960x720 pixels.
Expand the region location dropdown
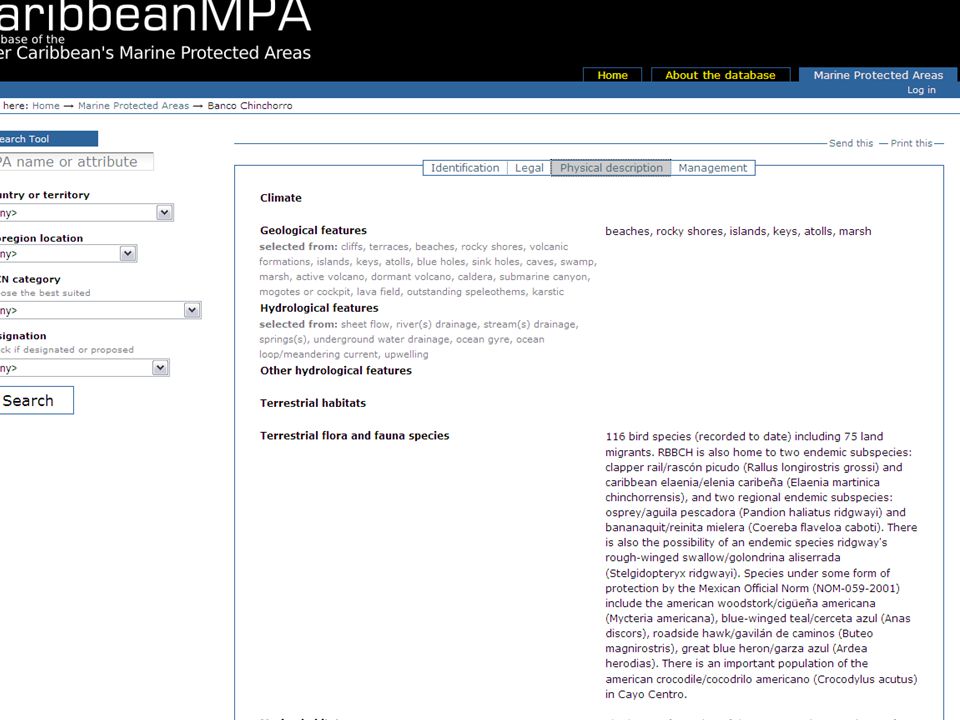tap(68, 253)
